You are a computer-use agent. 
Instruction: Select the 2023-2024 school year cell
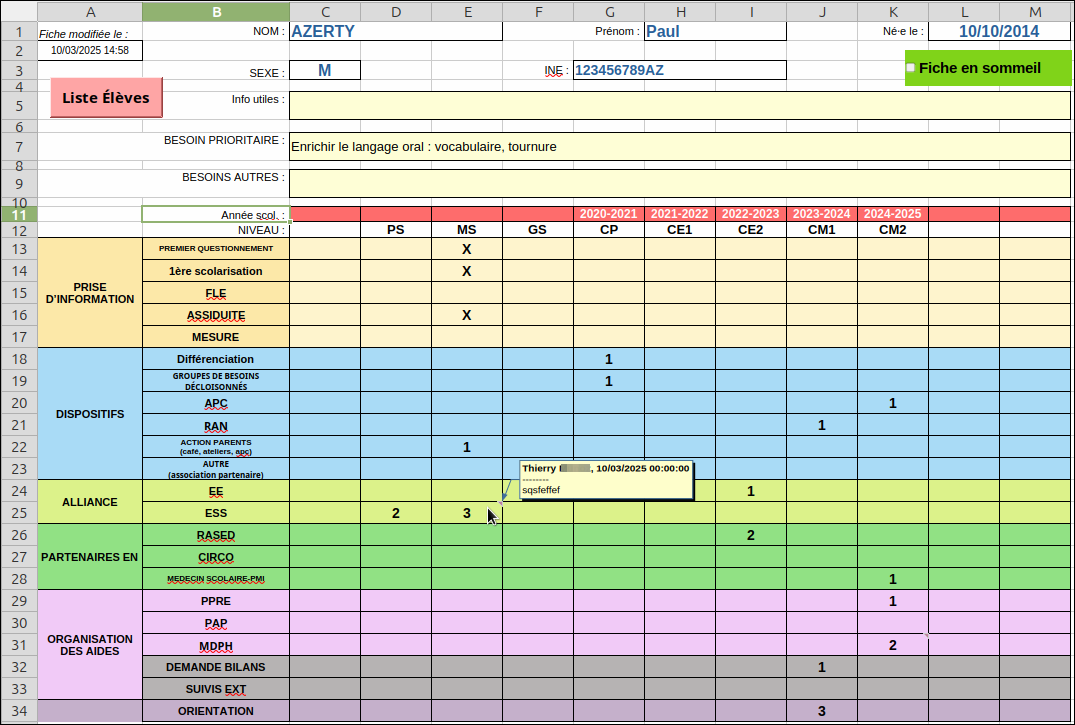click(821, 214)
